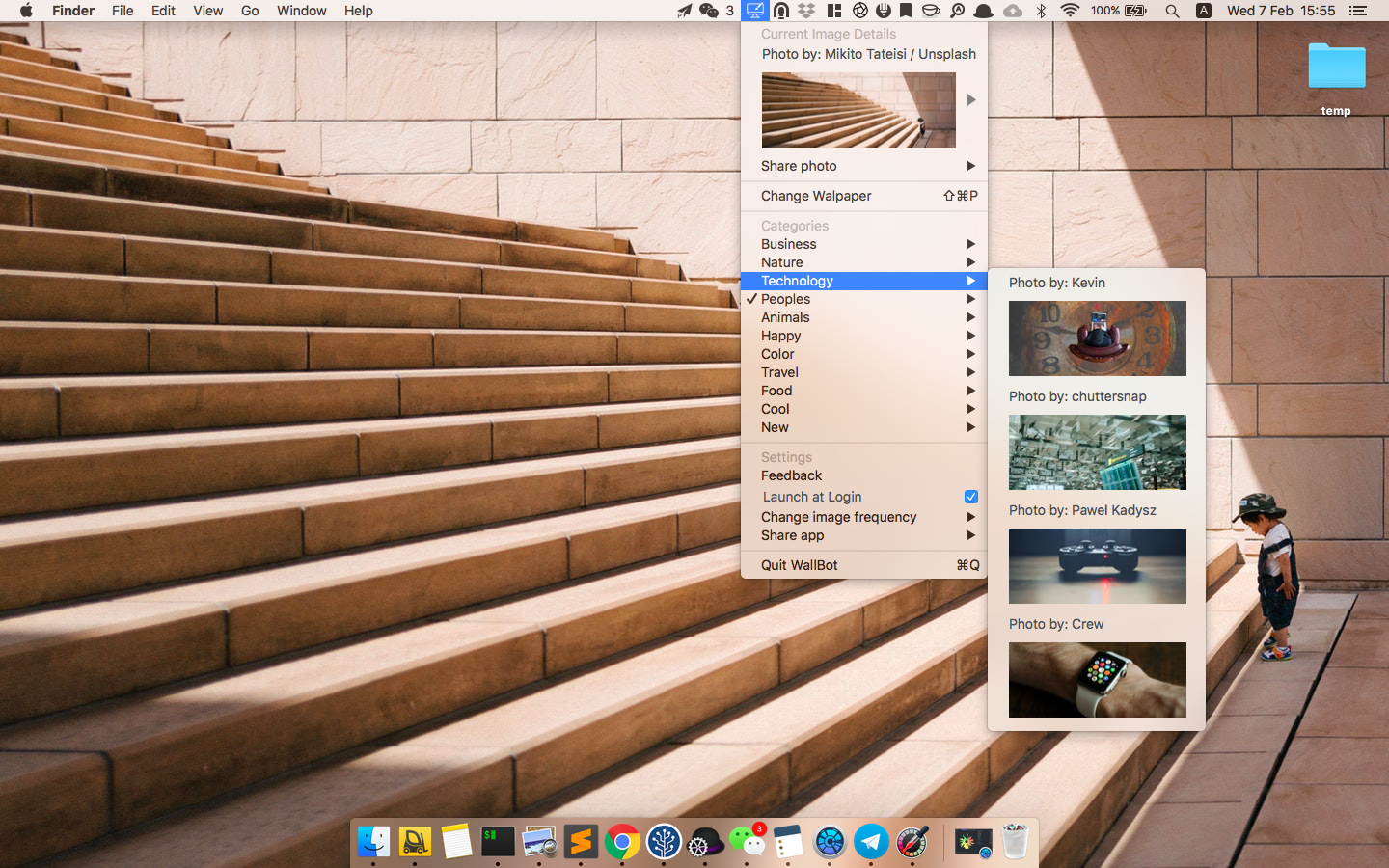
Task: Open Preview app in the Dock
Action: click(539, 842)
